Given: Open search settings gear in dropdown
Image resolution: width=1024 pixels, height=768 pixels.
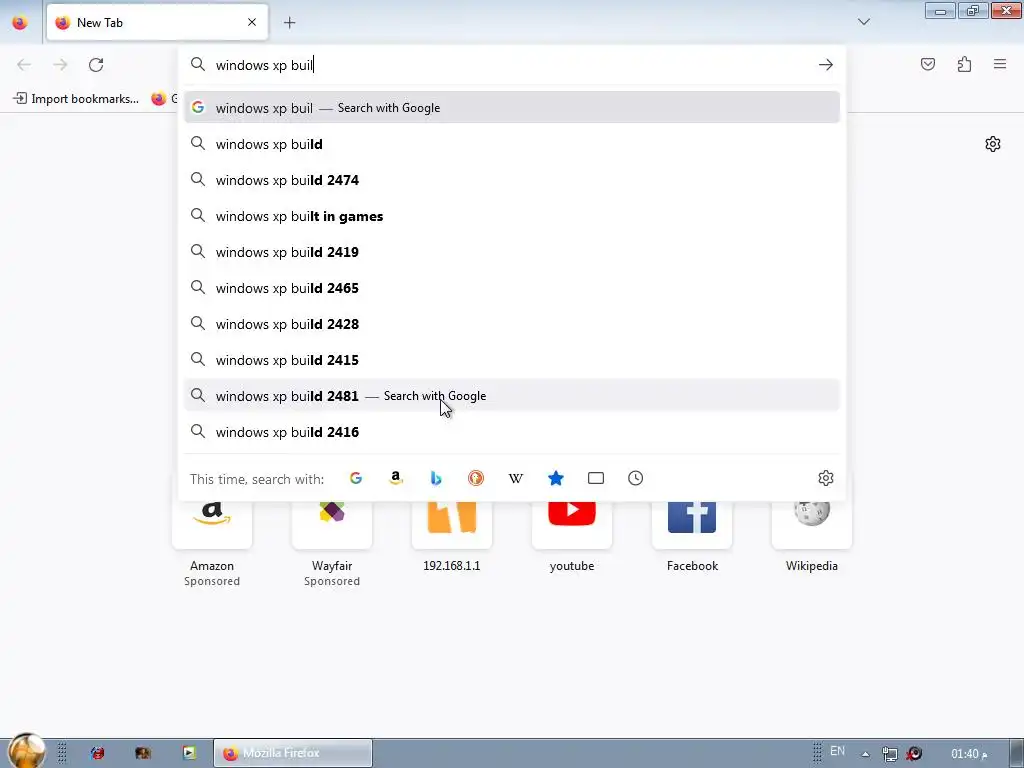Looking at the screenshot, I should [x=825, y=478].
